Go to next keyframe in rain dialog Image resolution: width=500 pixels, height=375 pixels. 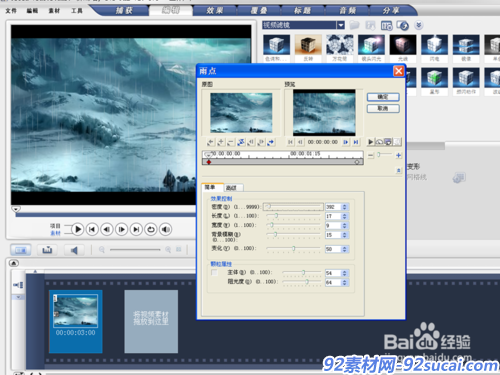pyautogui.click(x=271, y=142)
